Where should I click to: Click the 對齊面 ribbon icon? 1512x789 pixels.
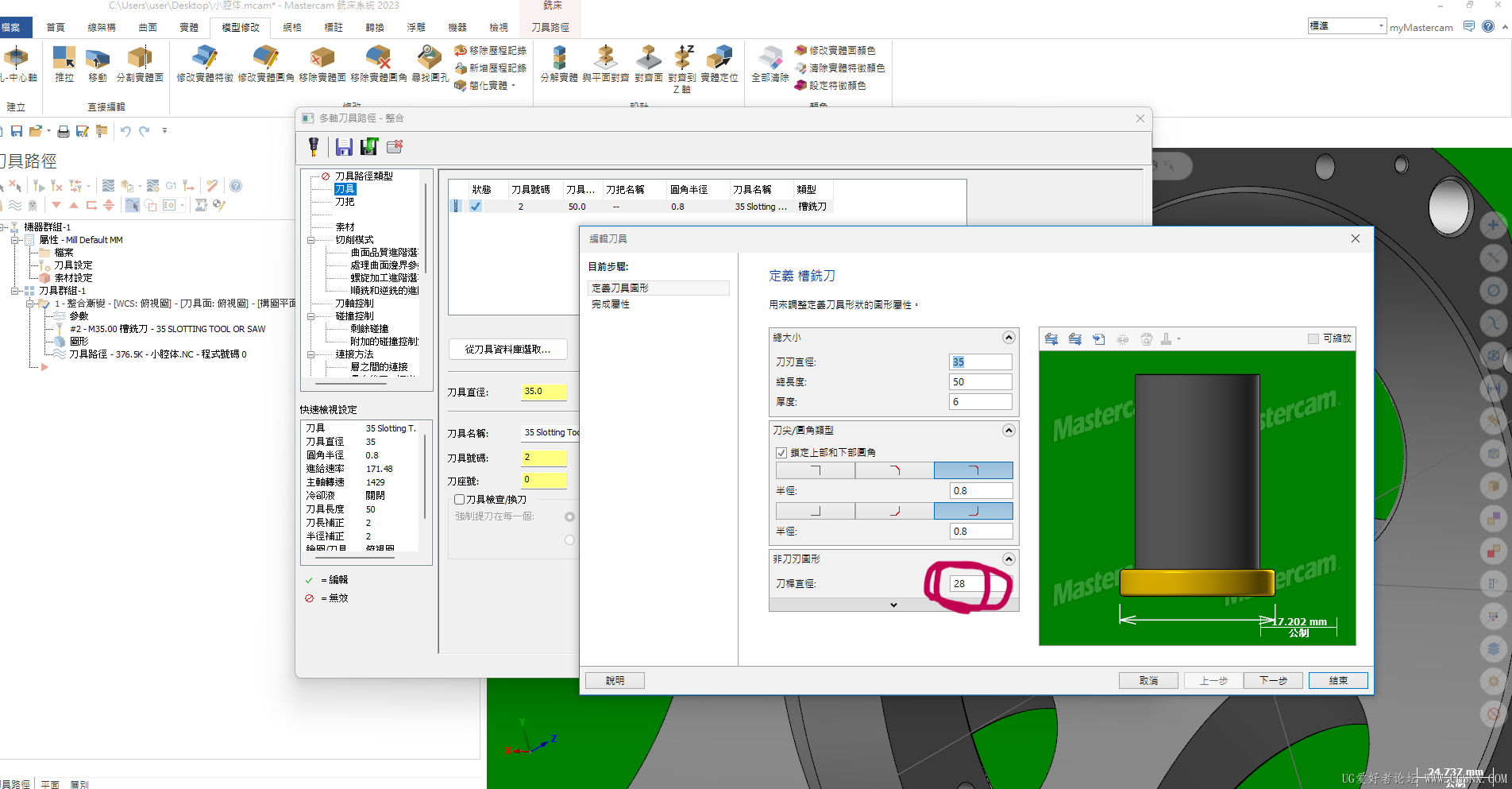tap(649, 64)
